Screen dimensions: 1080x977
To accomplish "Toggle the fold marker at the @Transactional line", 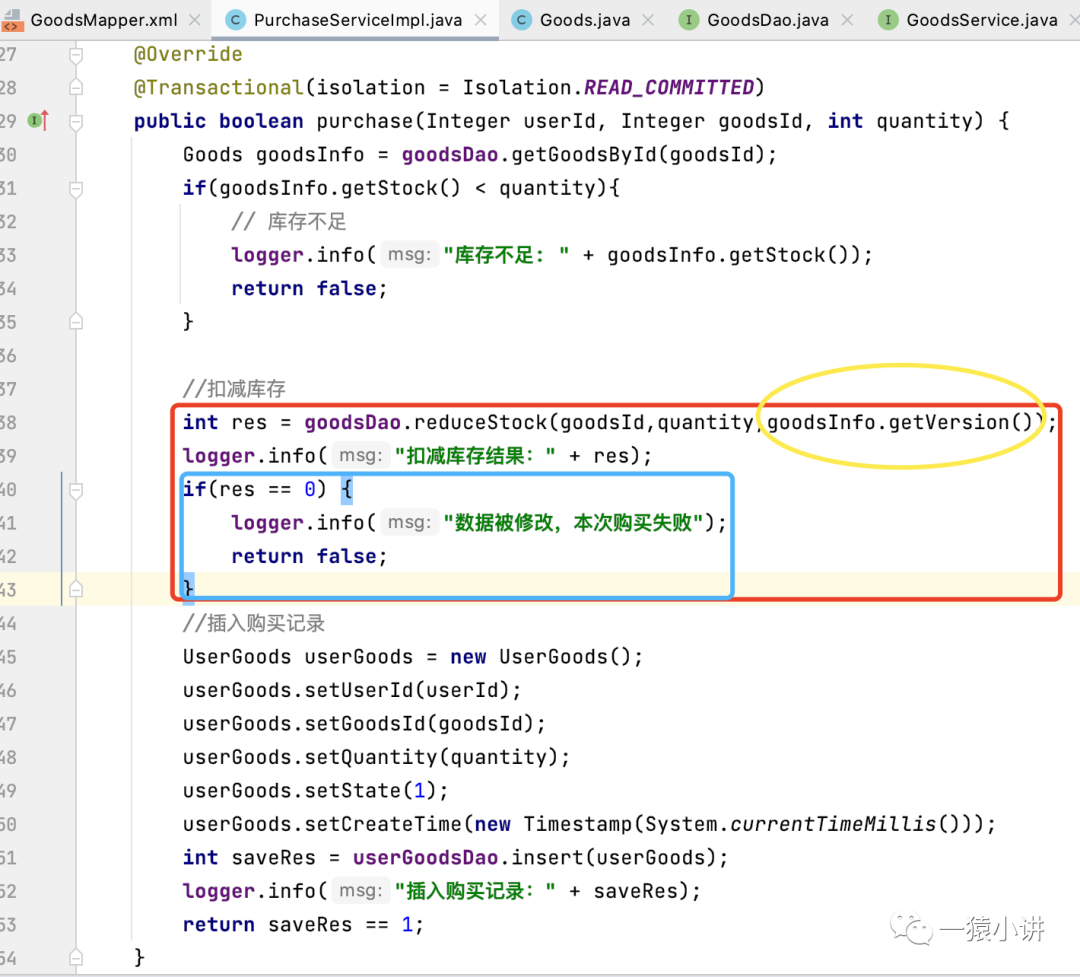I will (x=76, y=88).
